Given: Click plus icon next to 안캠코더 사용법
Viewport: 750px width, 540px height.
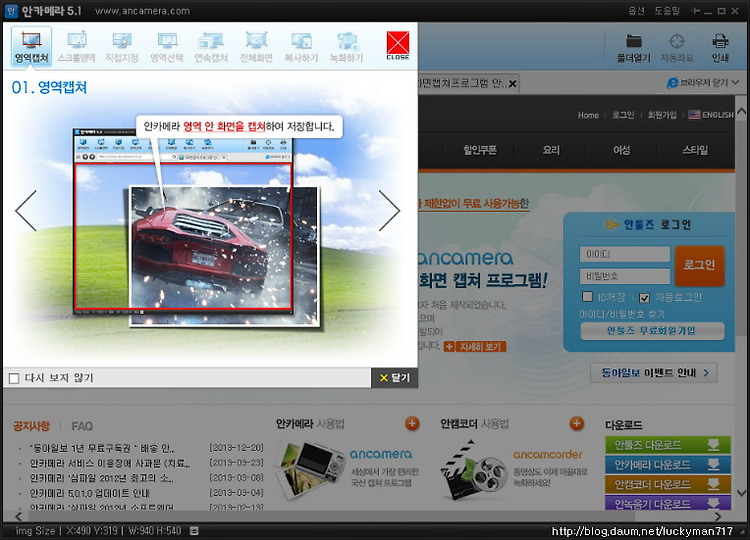Looking at the screenshot, I should pyautogui.click(x=577, y=423).
